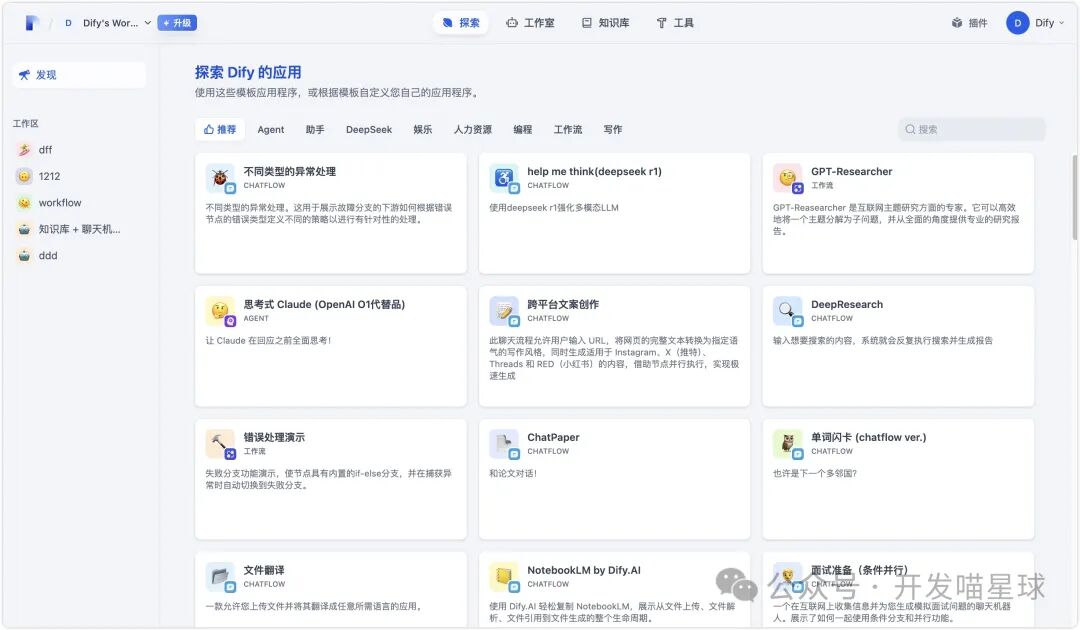Viewport: 1080px width, 630px height.
Task: Click the 工作区 section label
Action: click(x=25, y=123)
